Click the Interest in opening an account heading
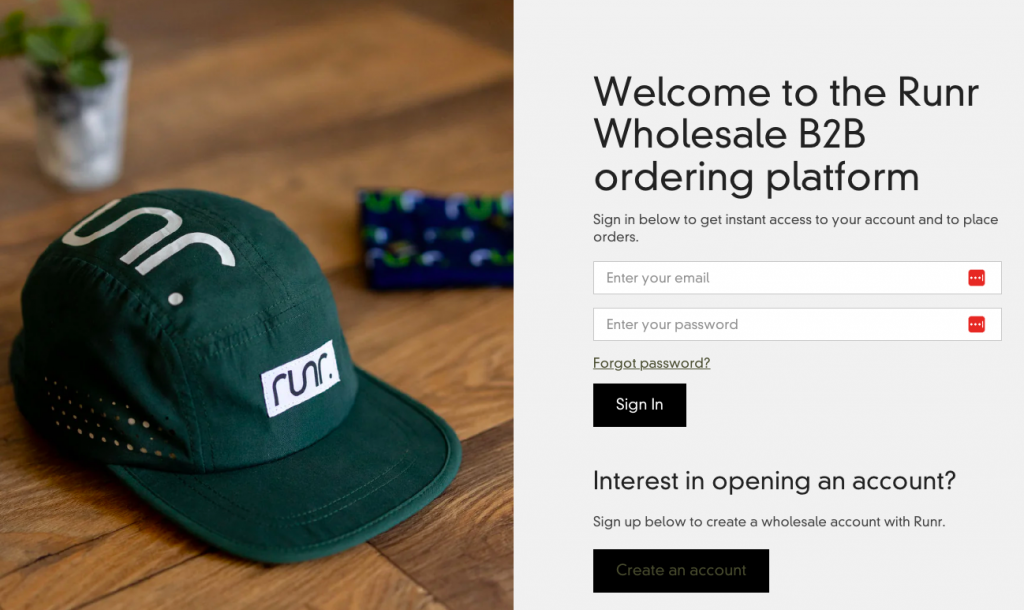 pos(774,481)
